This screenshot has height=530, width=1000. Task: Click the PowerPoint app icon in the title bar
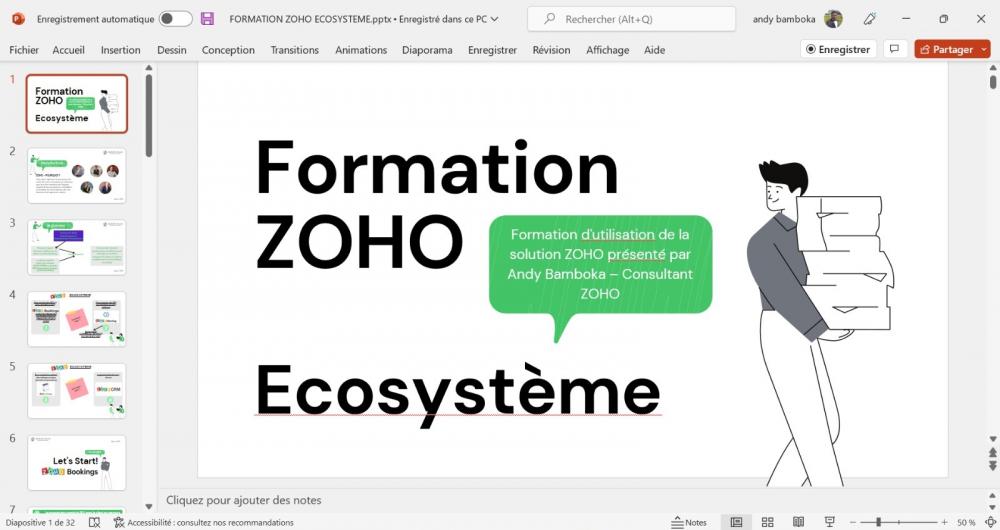18,19
